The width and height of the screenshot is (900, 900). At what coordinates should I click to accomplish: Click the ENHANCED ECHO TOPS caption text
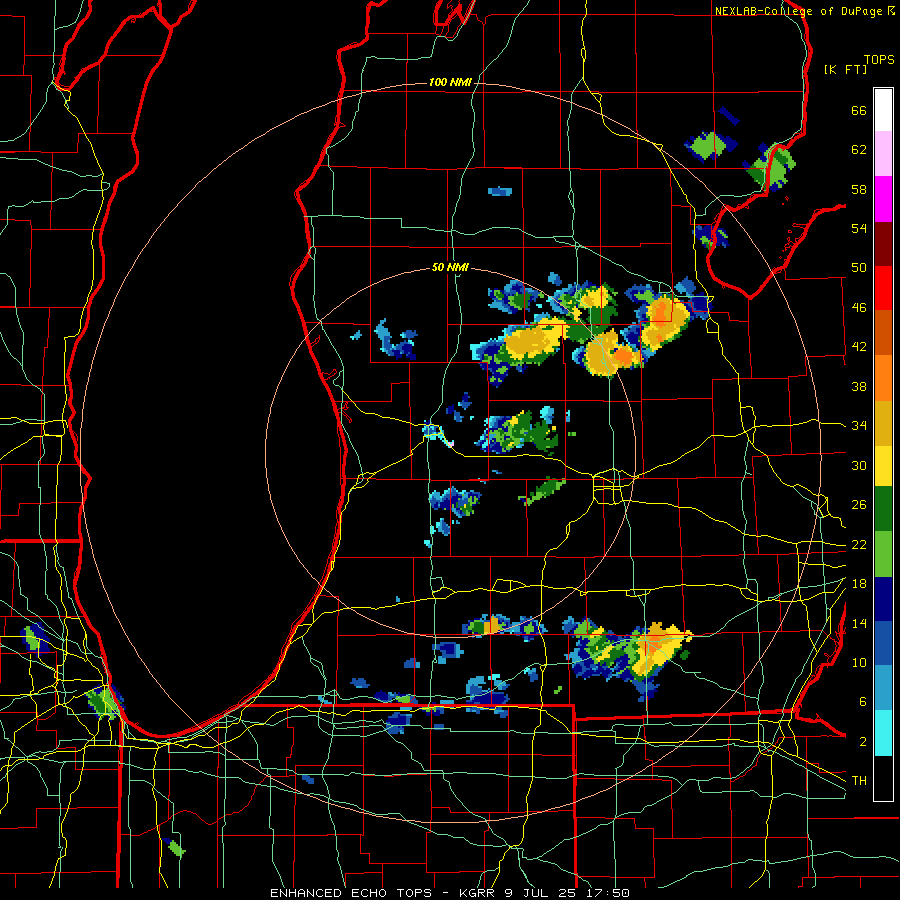(351, 893)
